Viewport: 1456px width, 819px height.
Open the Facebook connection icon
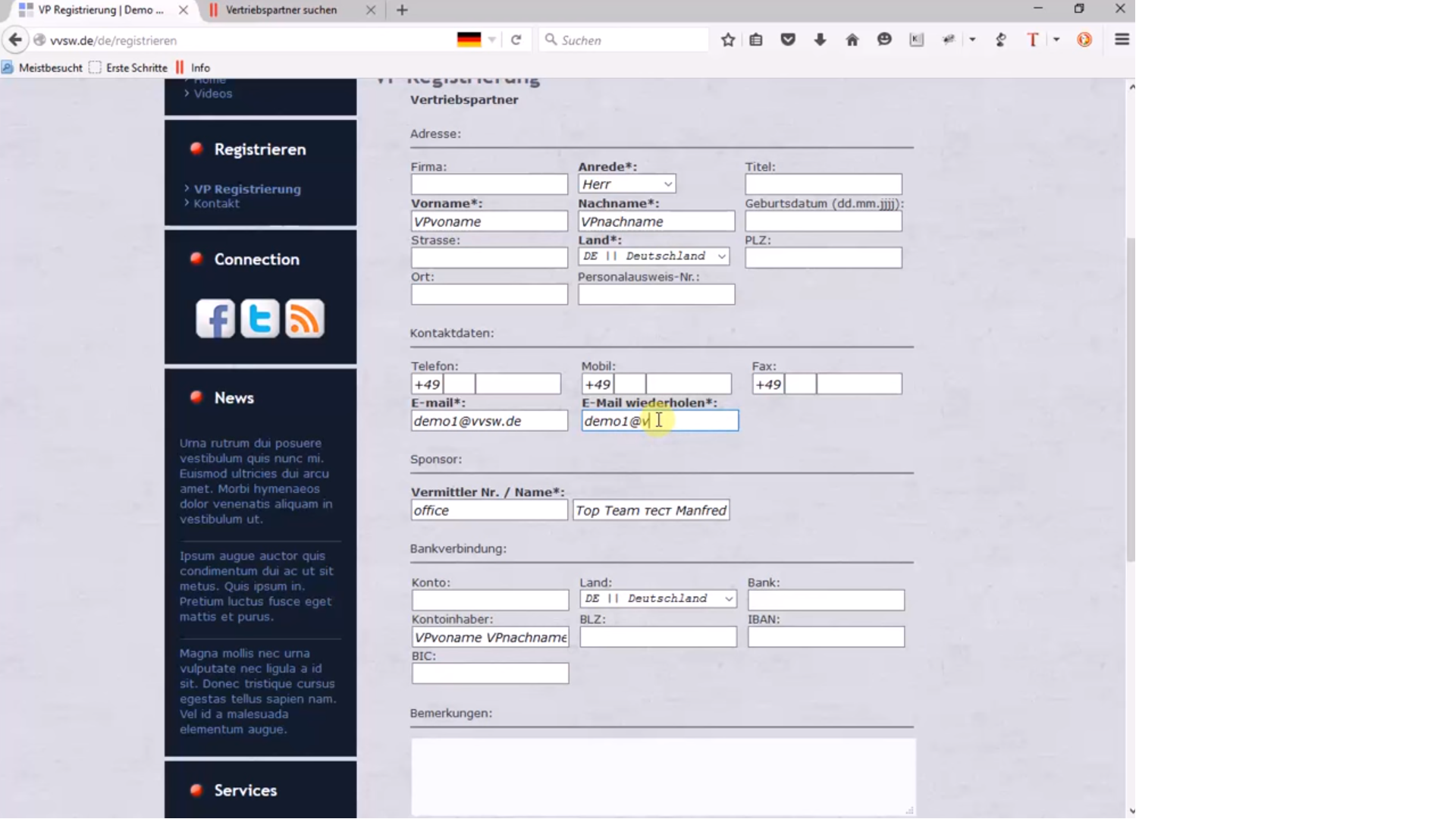click(x=215, y=318)
